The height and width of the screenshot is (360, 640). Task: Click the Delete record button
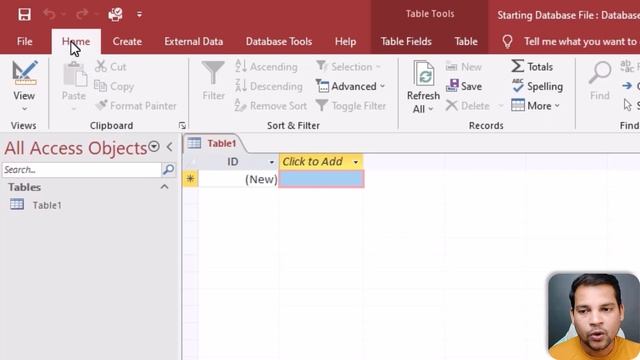pos(467,106)
